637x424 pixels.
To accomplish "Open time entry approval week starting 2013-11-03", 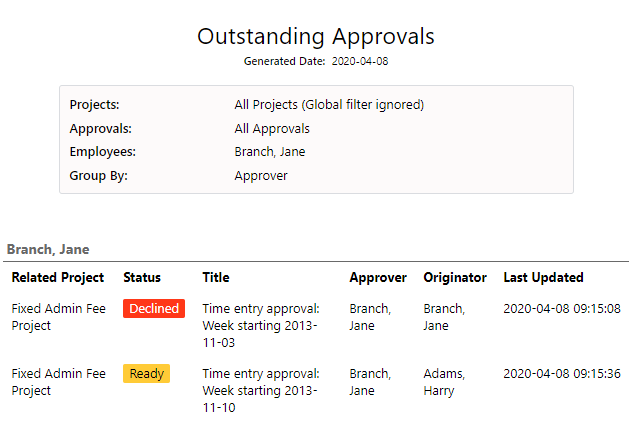I will [261, 326].
